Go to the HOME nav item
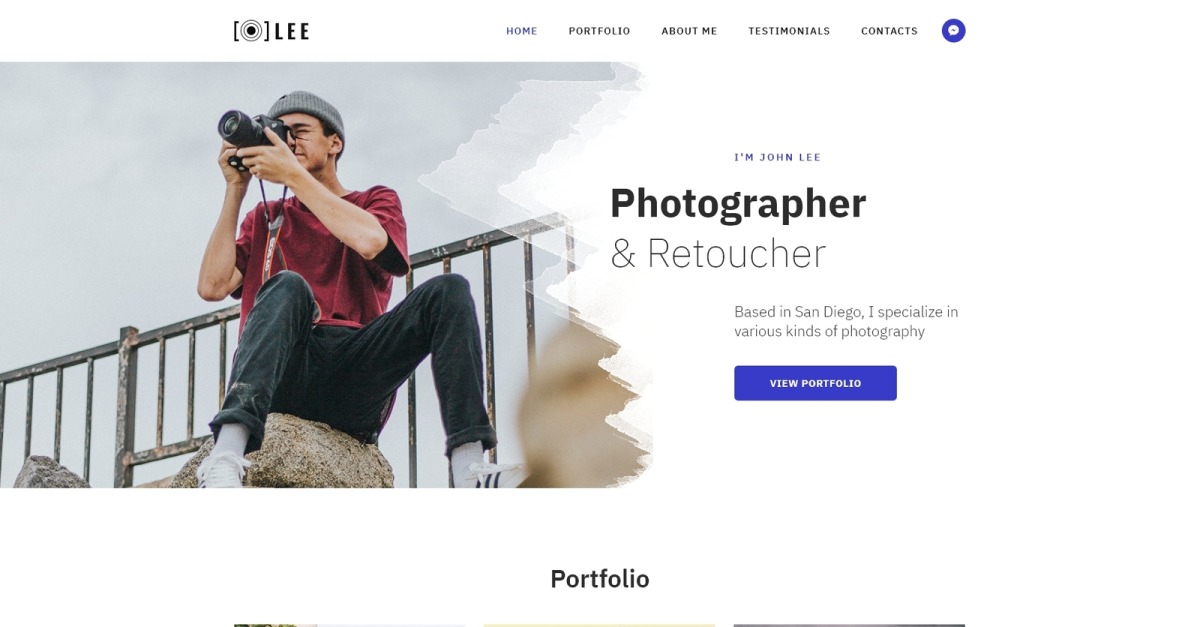The width and height of the screenshot is (1200, 627). point(522,31)
